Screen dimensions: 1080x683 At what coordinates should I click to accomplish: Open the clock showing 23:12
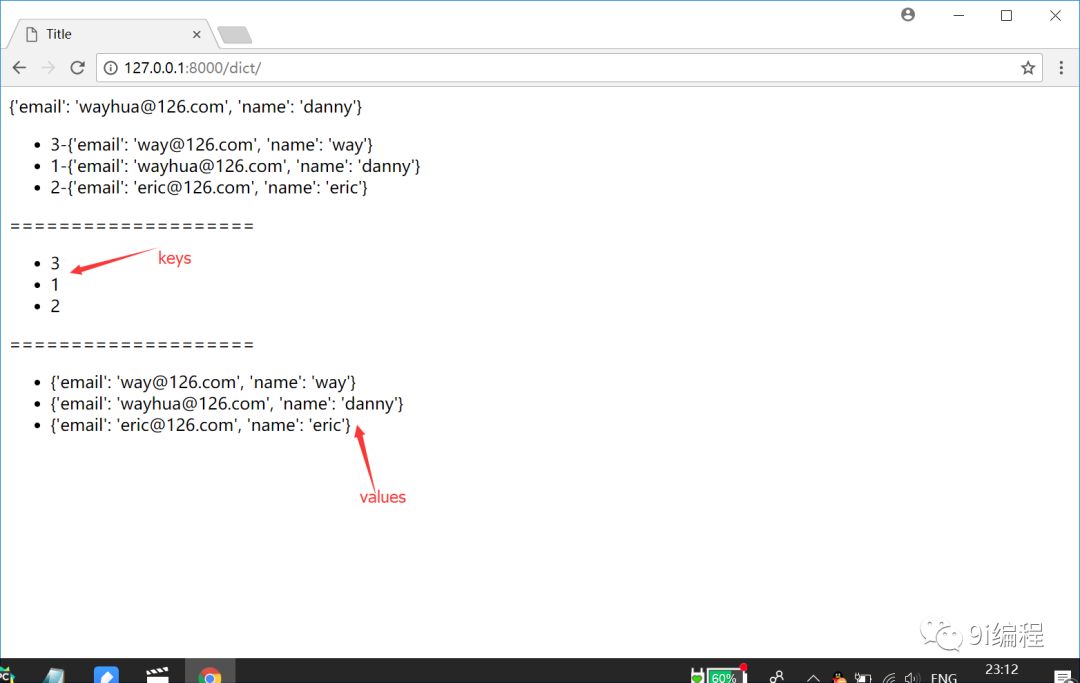[x=1001, y=671]
